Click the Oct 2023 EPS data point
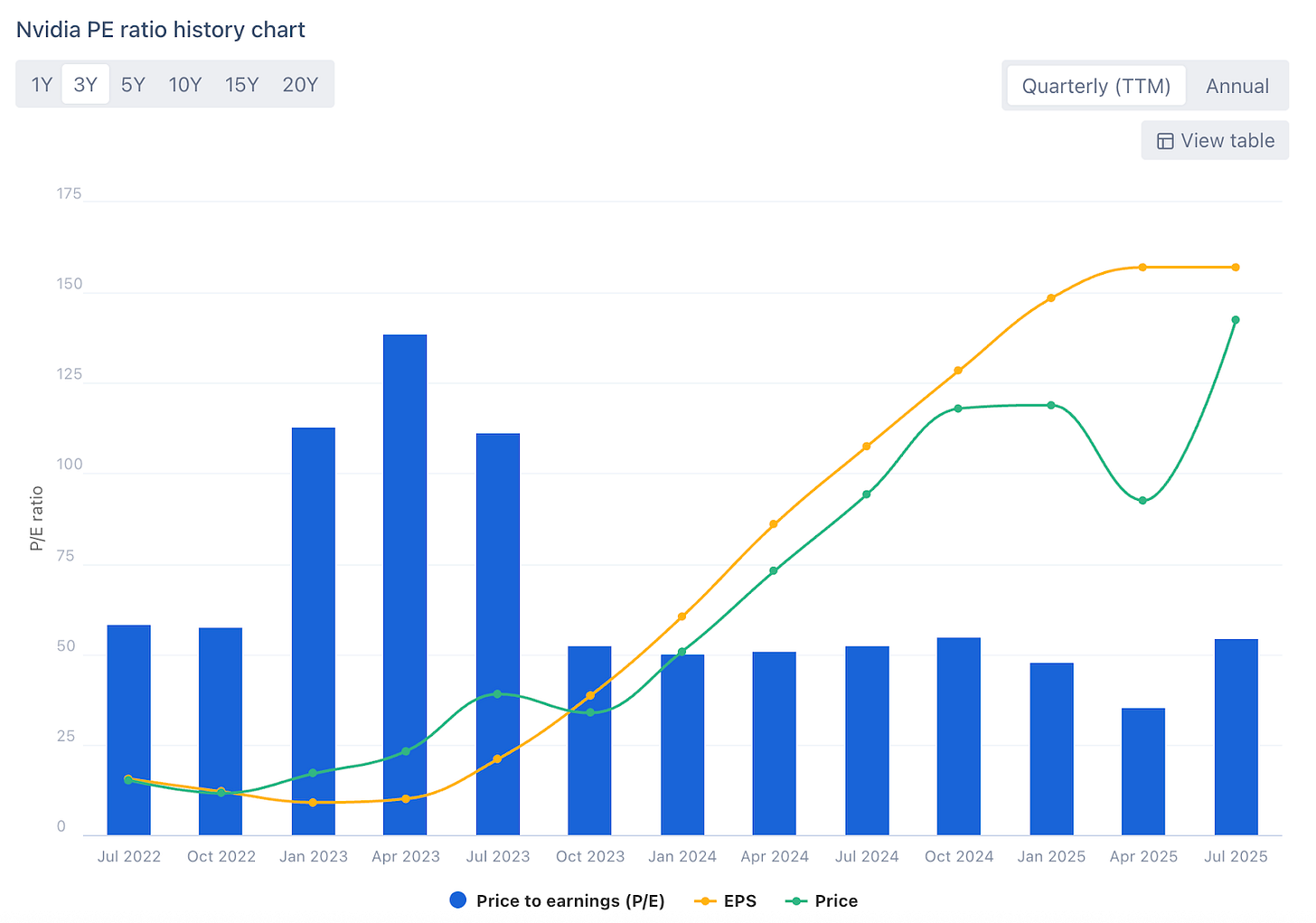This screenshot has height=923, width=1316. 590,696
